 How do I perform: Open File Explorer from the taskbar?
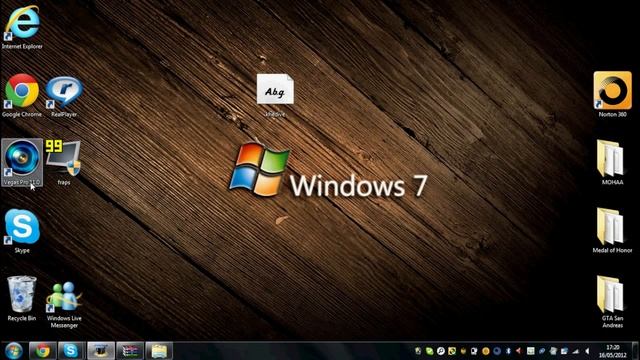159,351
